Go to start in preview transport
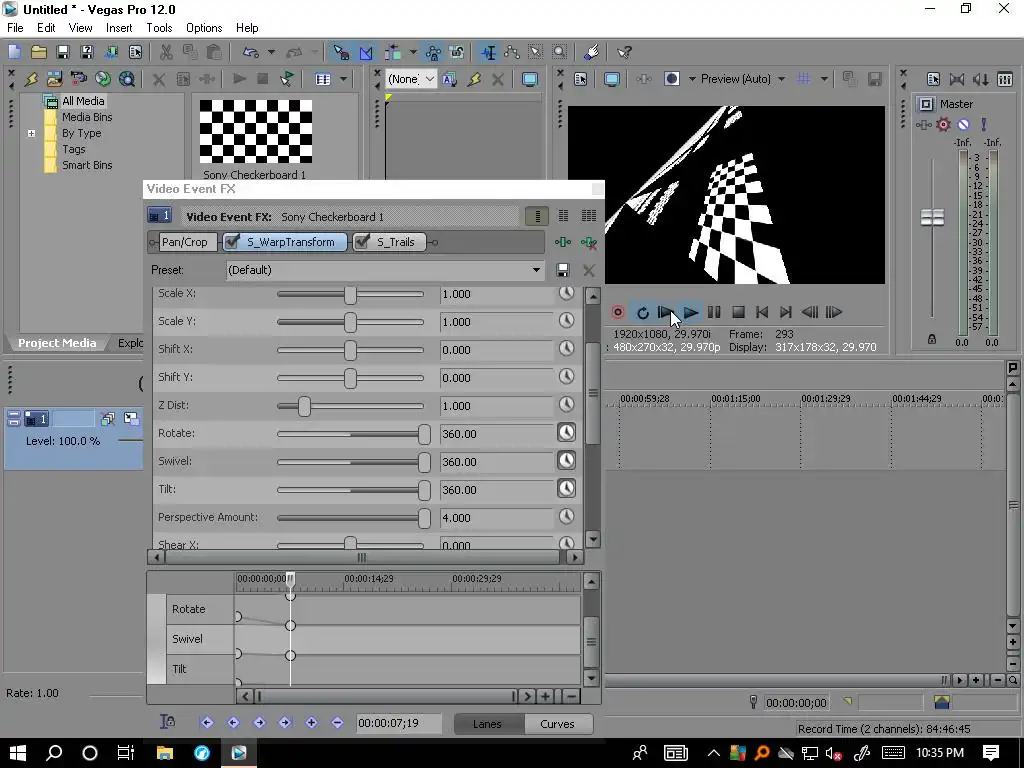This screenshot has width=1024, height=768. (762, 312)
